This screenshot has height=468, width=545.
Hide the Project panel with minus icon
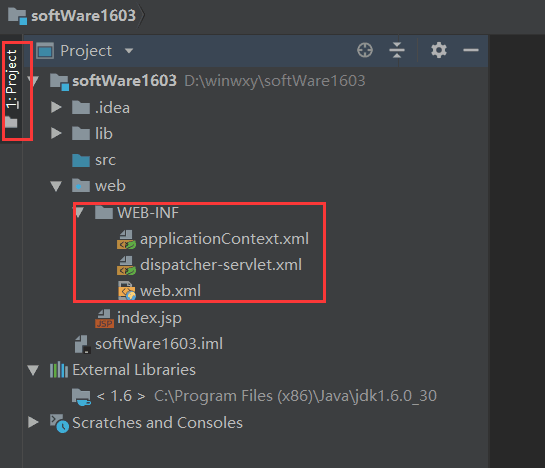click(471, 50)
